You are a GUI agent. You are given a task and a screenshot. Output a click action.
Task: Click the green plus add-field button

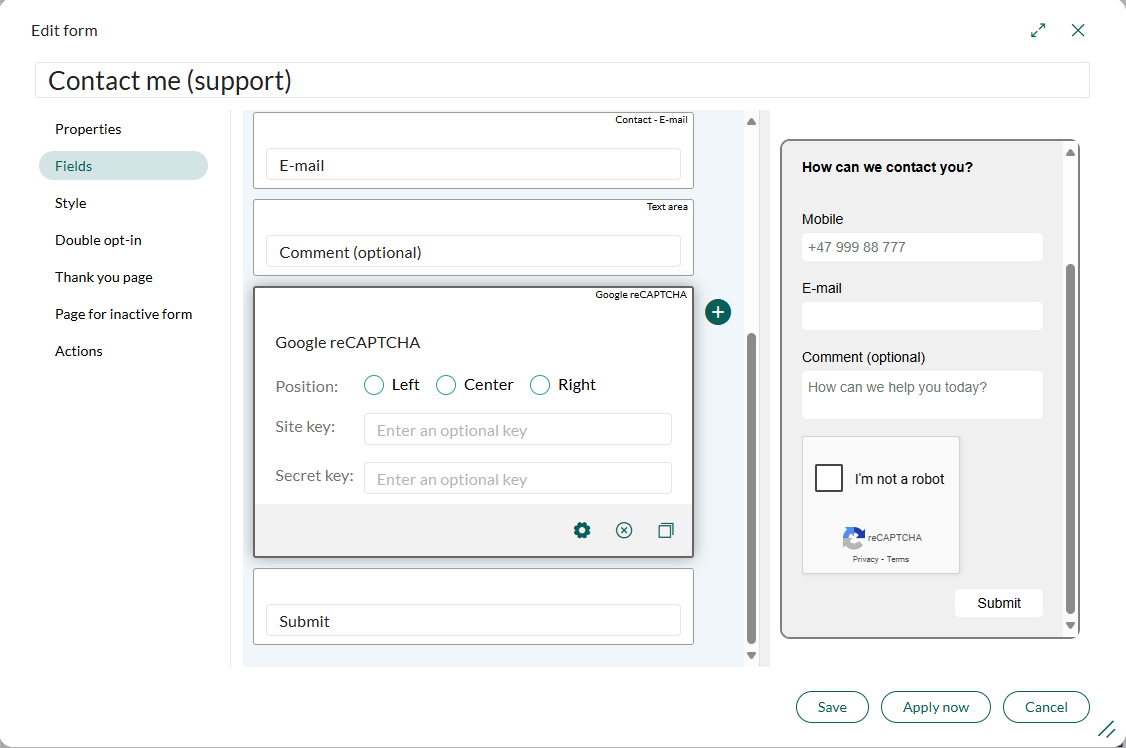pos(718,312)
